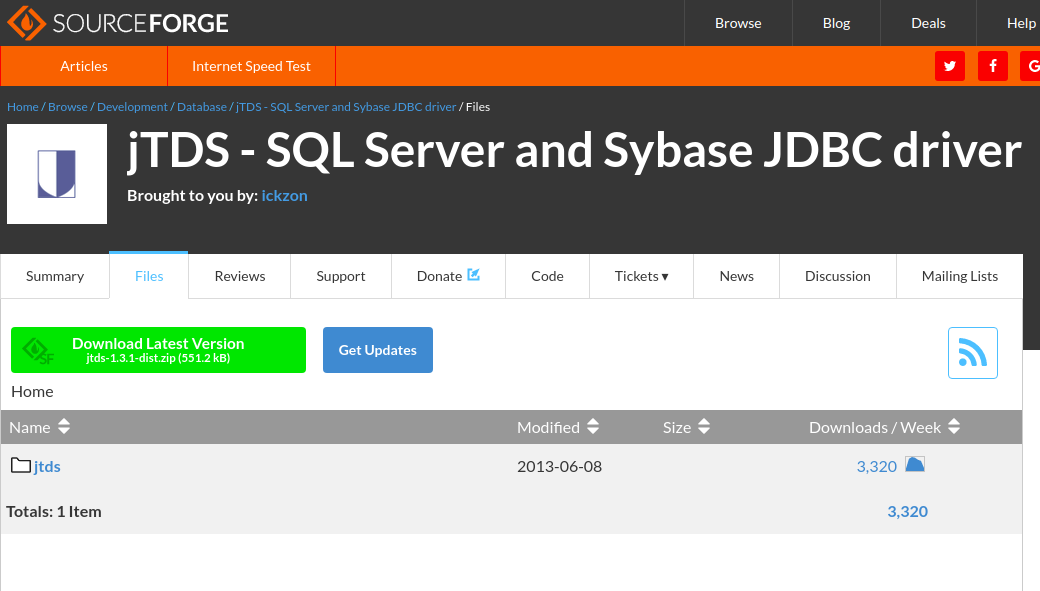The image size is (1040, 591).
Task: Click the Google share icon
Action: [x=1031, y=66]
